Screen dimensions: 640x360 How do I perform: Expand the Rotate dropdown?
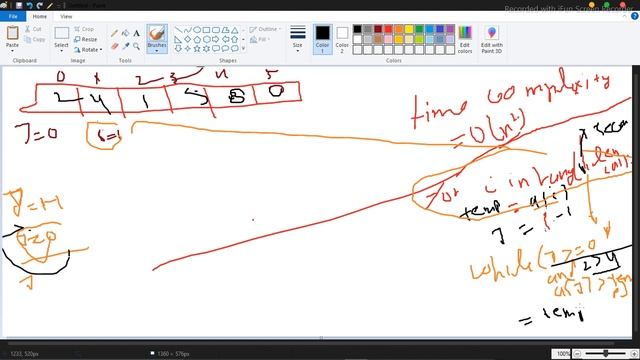88,49
